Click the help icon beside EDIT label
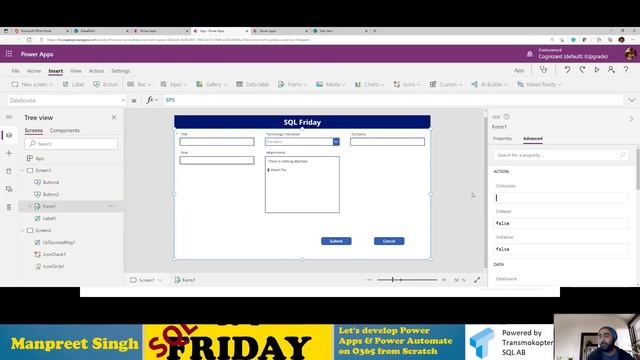The image size is (640, 360). 507,117
